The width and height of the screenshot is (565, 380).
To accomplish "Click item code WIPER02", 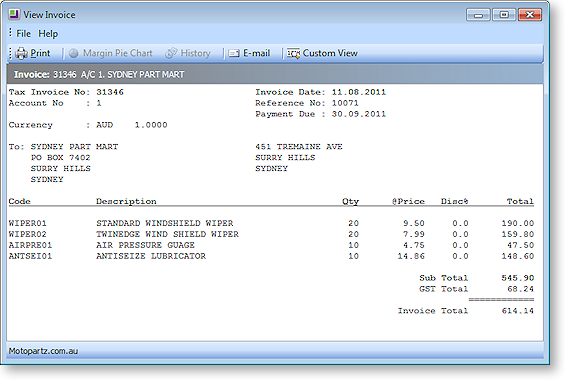I will [x=28, y=234].
